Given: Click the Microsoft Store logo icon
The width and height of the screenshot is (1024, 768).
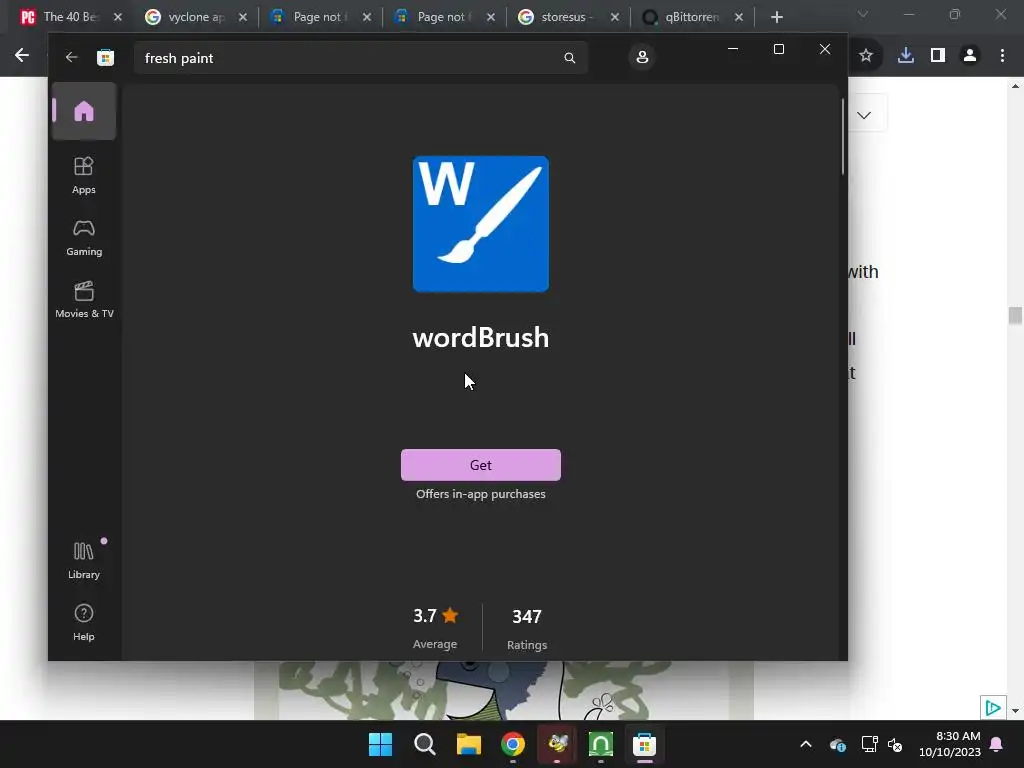Looking at the screenshot, I should click(x=106, y=57).
